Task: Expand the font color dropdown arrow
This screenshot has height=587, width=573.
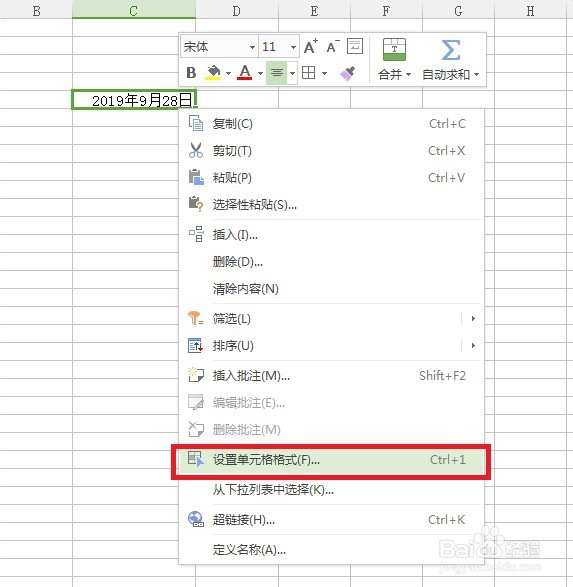Action: coord(260,73)
